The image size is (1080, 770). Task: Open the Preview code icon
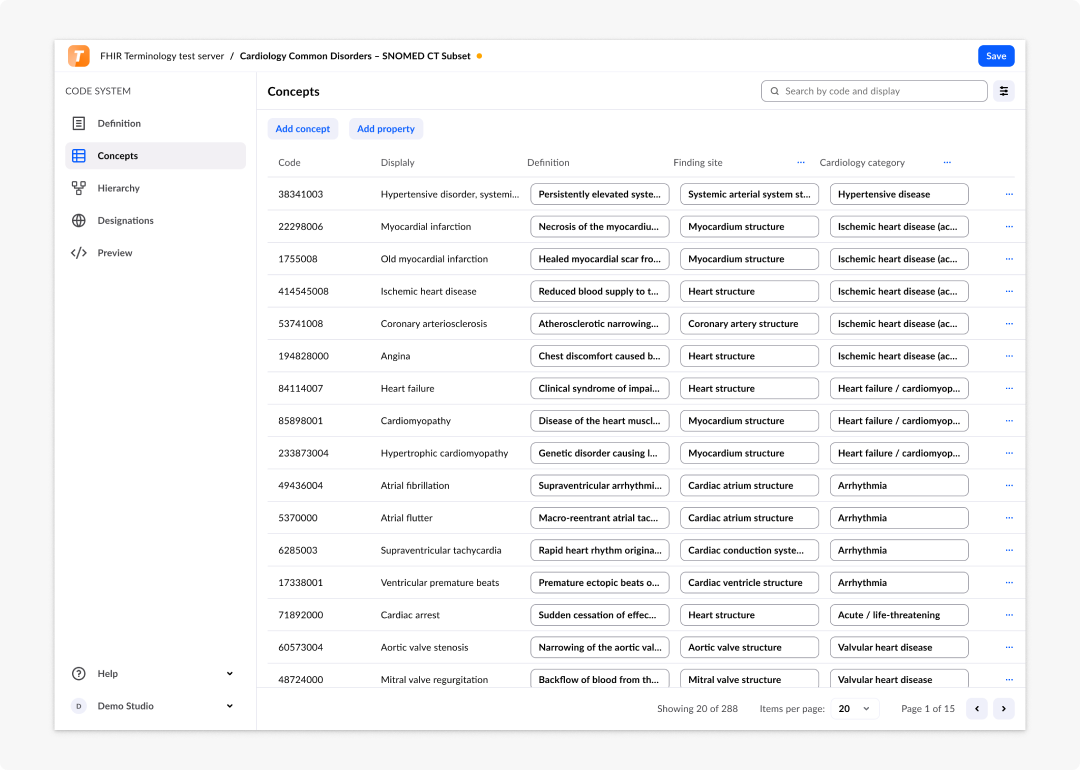[79, 253]
